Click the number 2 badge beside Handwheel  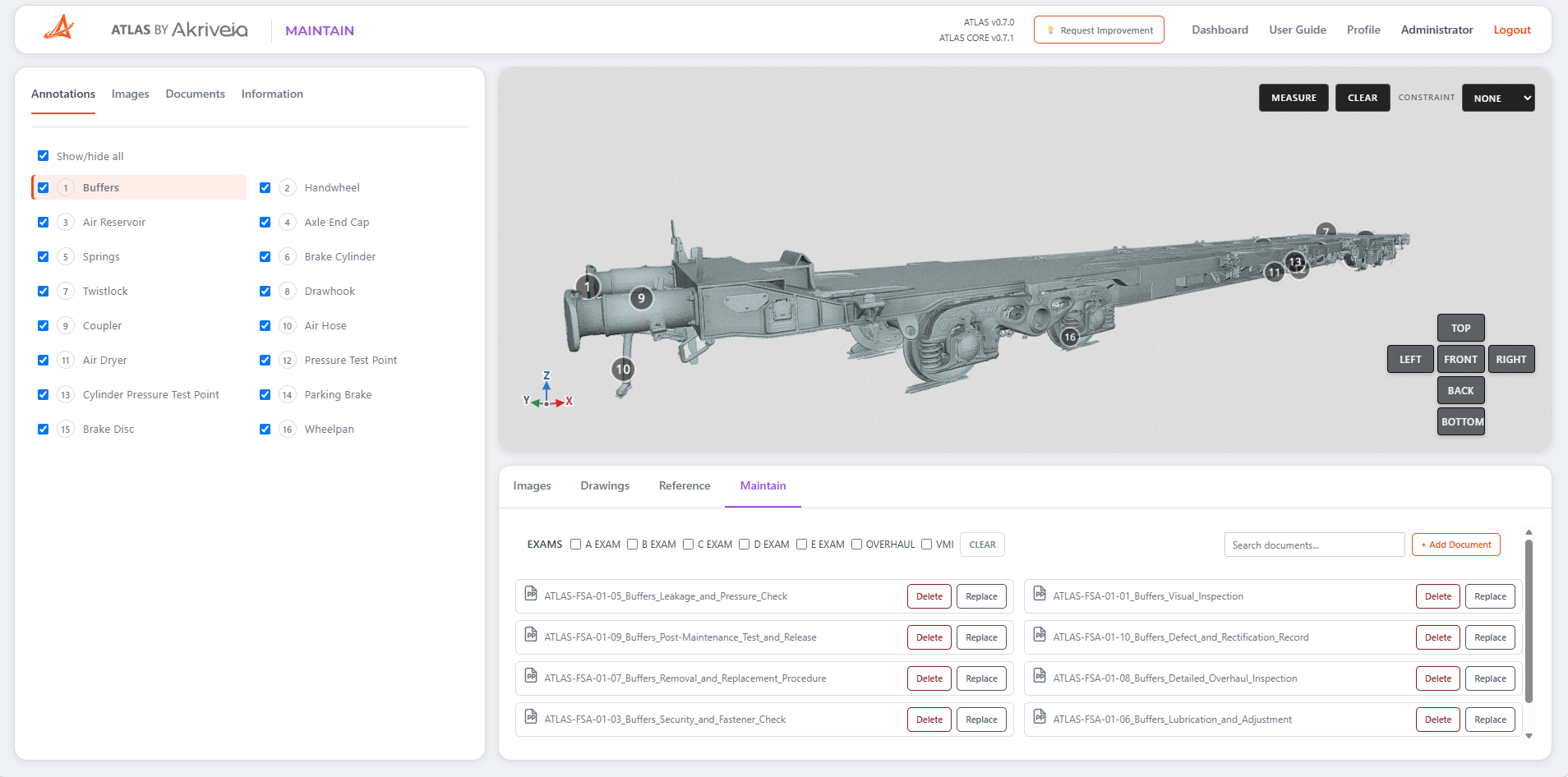[288, 188]
